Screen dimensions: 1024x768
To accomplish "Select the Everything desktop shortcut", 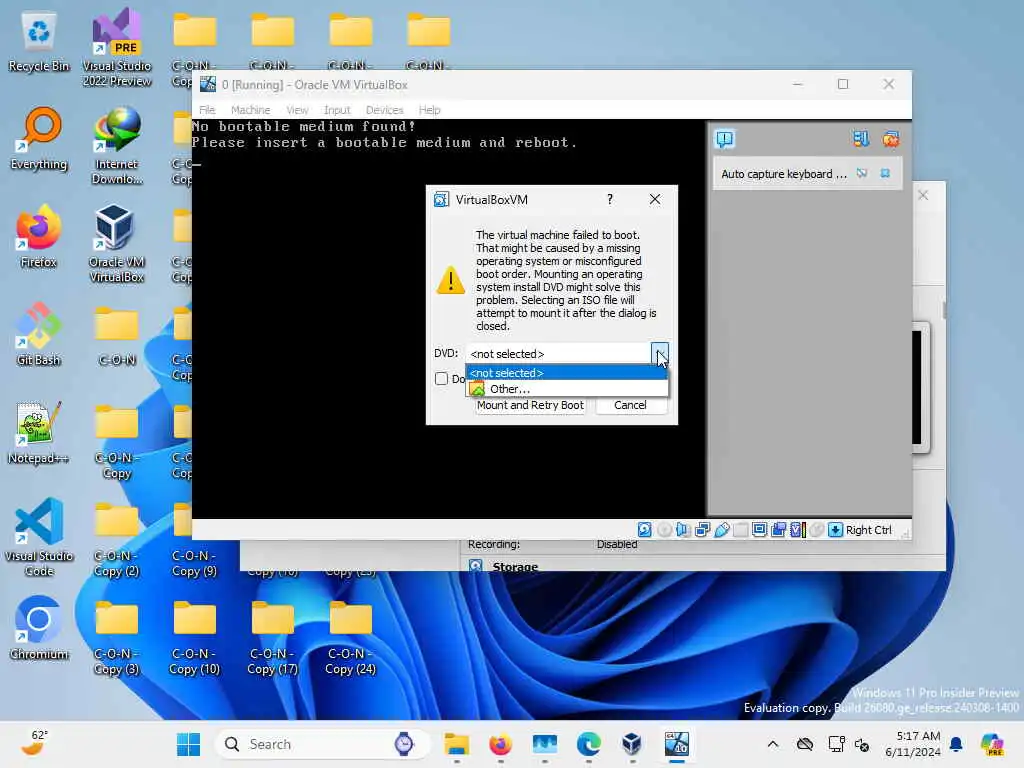I will point(39,139).
